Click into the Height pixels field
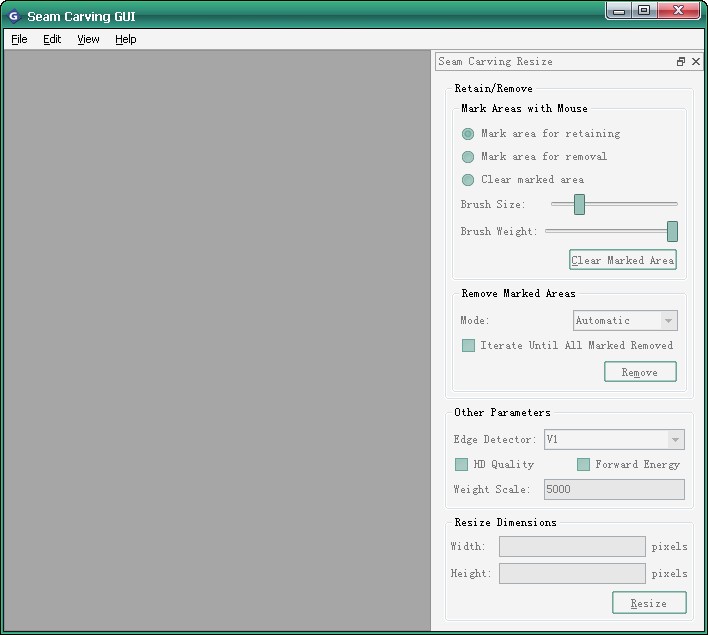 click(x=572, y=574)
